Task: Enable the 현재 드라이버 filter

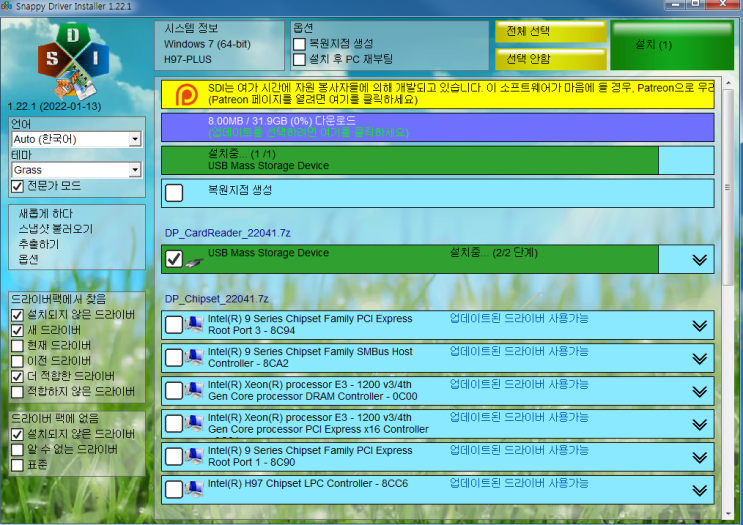Action: [18, 346]
